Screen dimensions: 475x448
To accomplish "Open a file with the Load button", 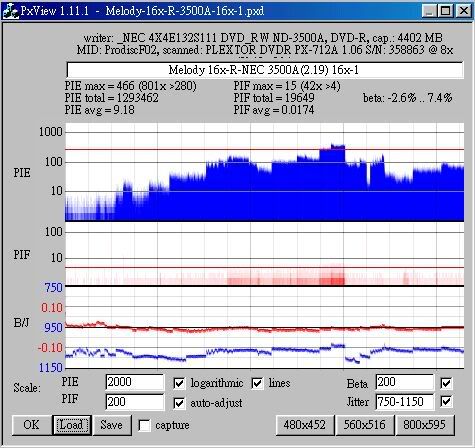I will [x=72, y=425].
